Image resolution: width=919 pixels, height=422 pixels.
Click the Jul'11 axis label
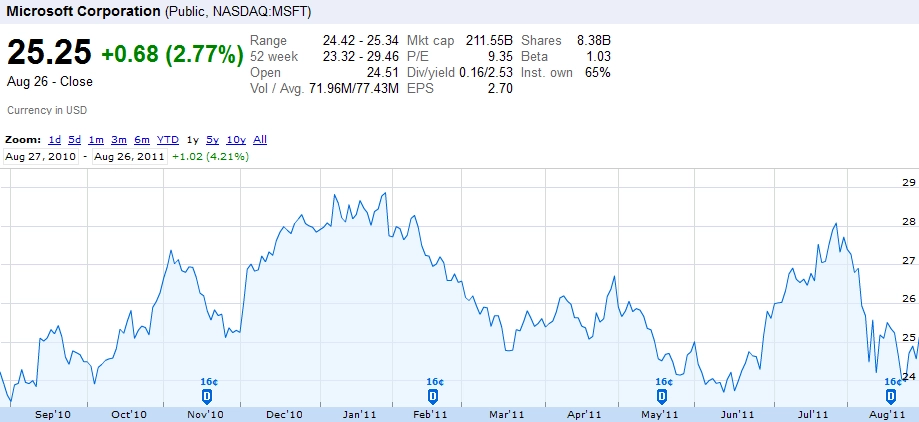[813, 415]
